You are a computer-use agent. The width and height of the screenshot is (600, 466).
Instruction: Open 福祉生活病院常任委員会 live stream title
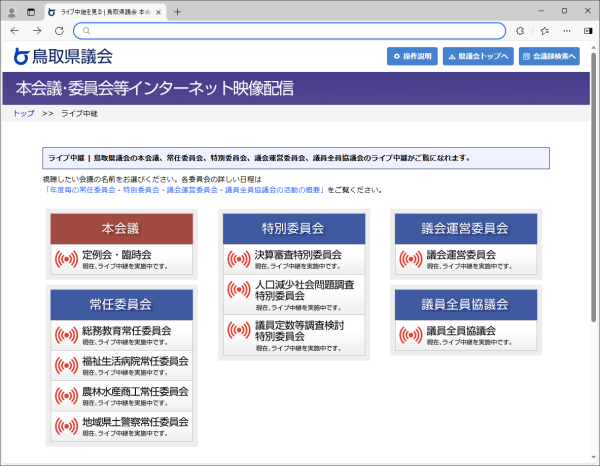click(135, 361)
